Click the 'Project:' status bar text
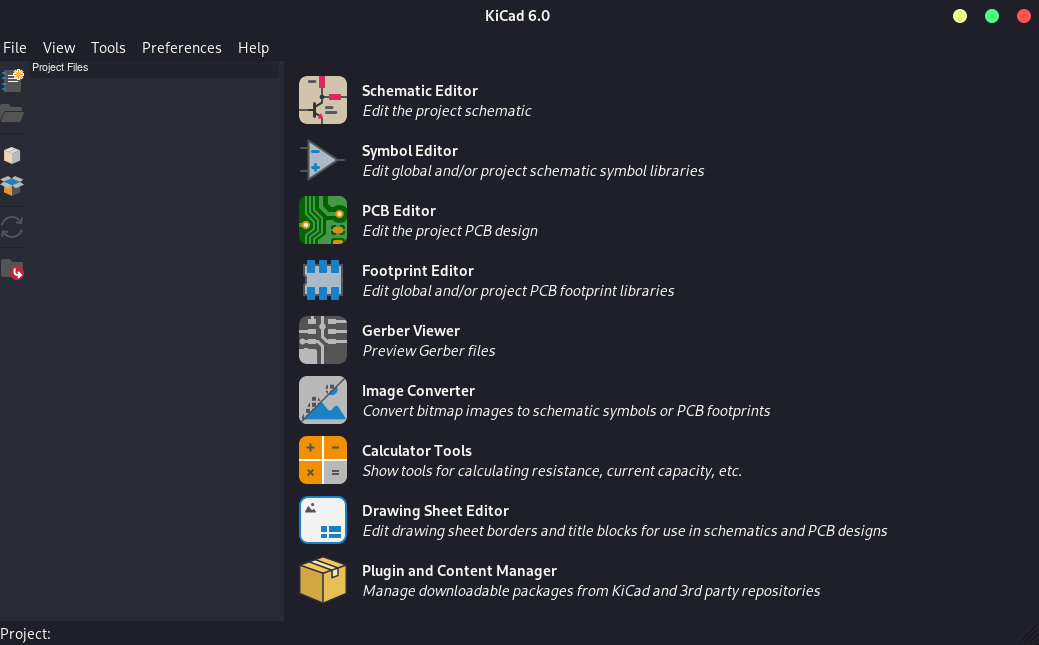1039x645 pixels. coord(25,634)
